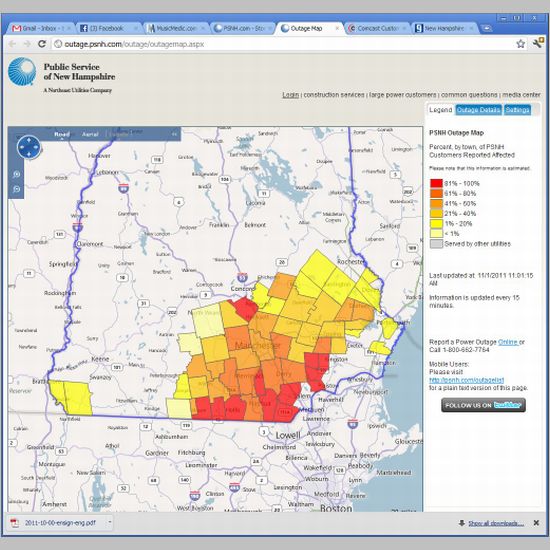Open large power customers link
This screenshot has height=550, width=550.
point(403,95)
